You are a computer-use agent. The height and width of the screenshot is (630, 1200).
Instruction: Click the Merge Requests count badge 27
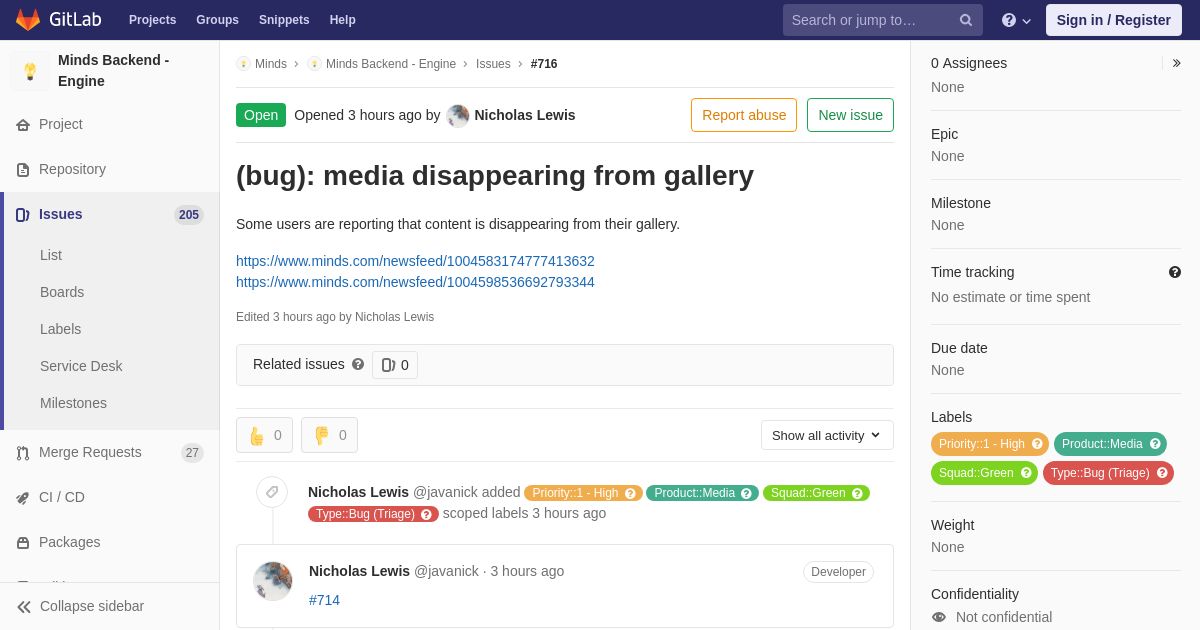(x=192, y=453)
